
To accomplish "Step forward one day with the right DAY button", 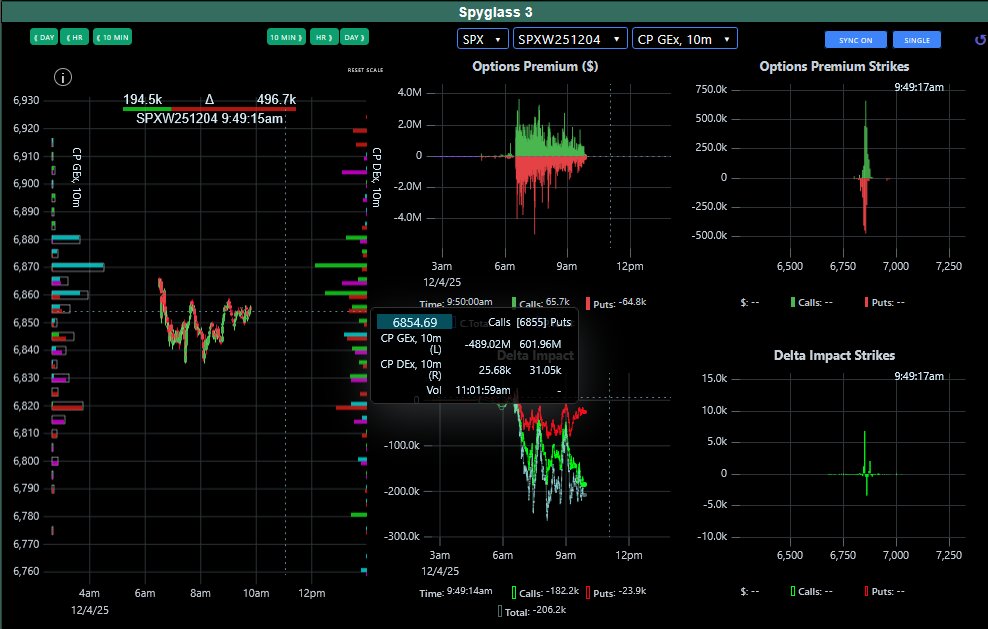I will click(354, 37).
